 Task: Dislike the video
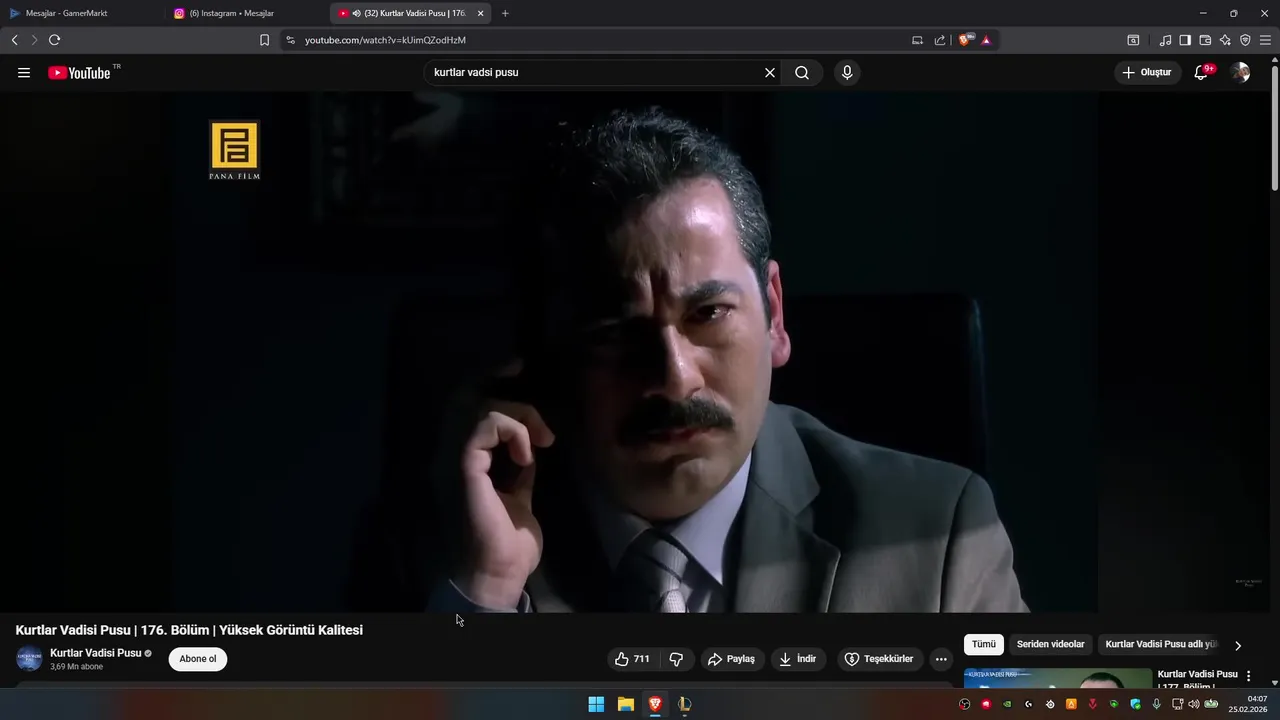tap(676, 659)
